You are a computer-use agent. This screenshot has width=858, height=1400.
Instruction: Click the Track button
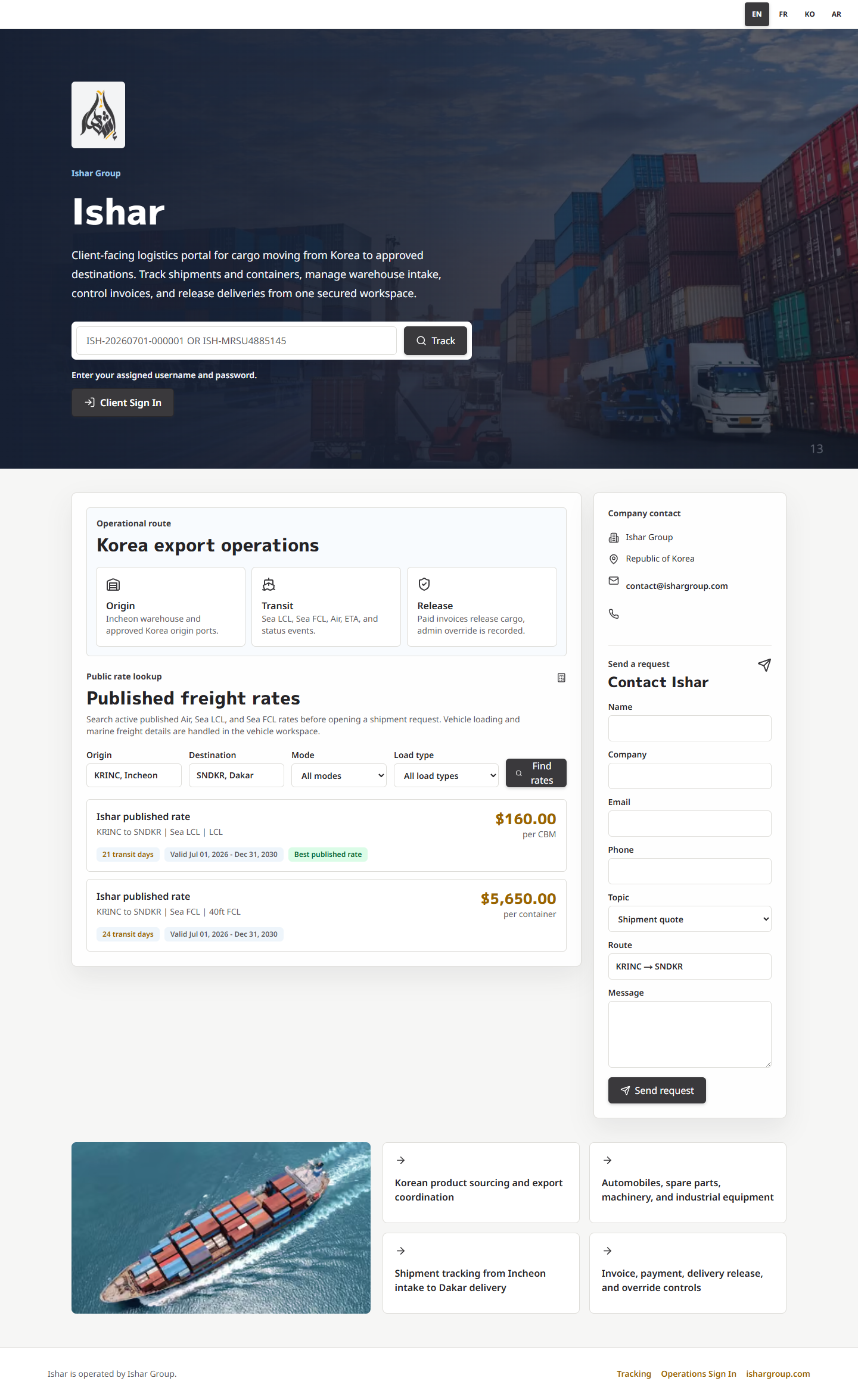(436, 341)
